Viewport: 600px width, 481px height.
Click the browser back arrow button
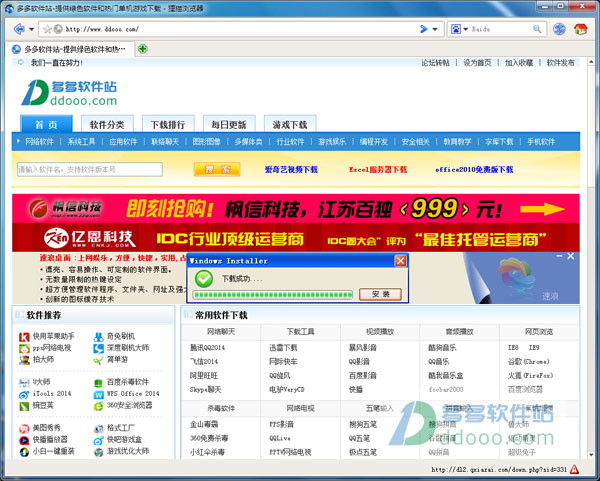[19, 29]
